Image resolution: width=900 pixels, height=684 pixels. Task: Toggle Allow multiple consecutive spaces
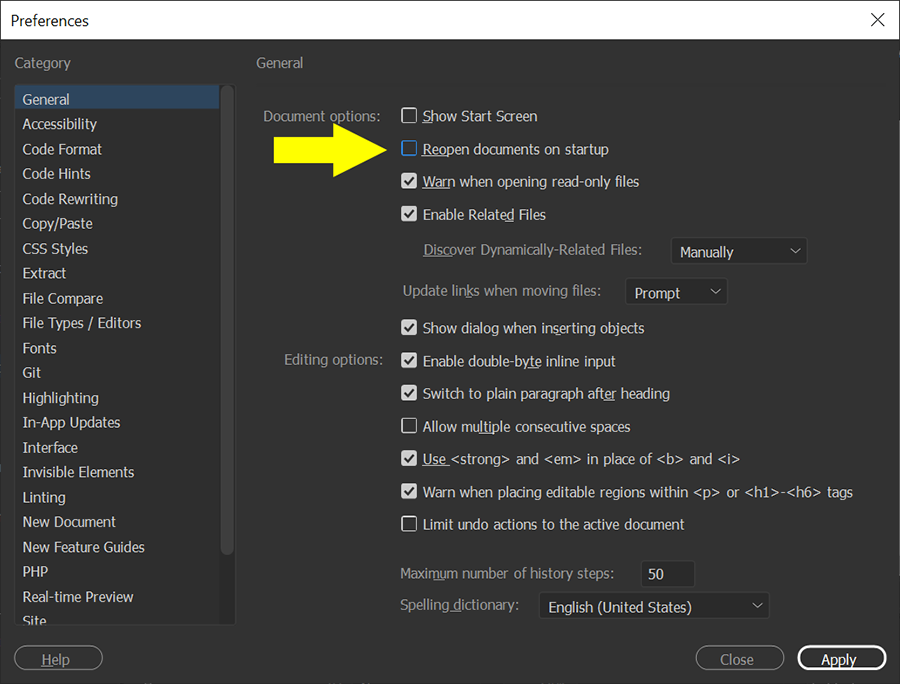coord(409,426)
